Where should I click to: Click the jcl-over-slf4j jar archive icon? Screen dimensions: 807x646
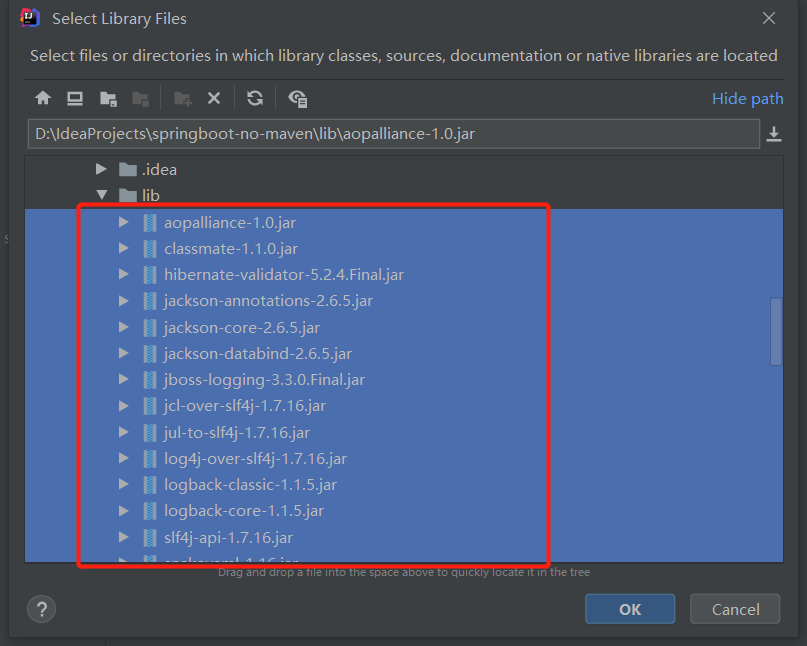tap(150, 406)
